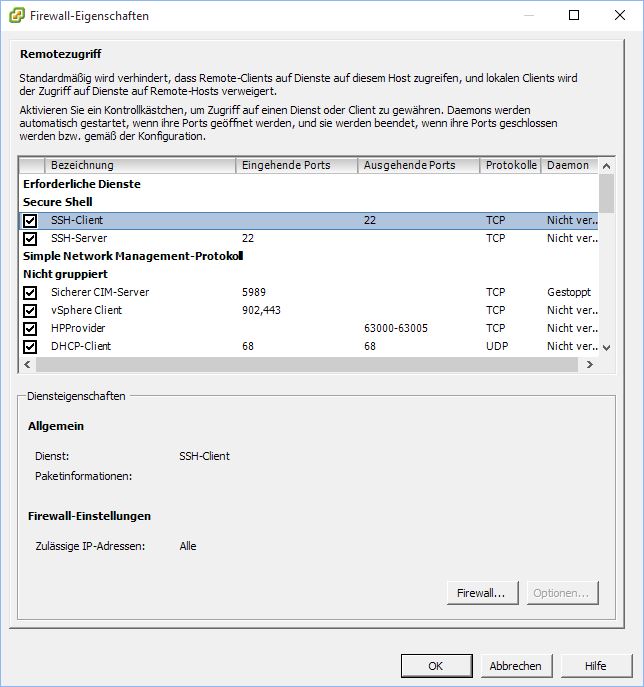
Task: Click the horizontal scrollbar right arrow
Action: (590, 365)
